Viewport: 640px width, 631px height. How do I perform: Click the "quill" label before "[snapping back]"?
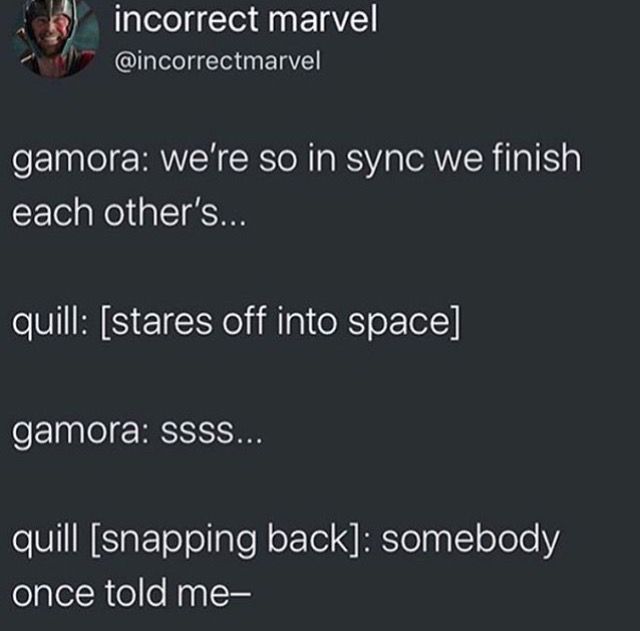click(44, 540)
